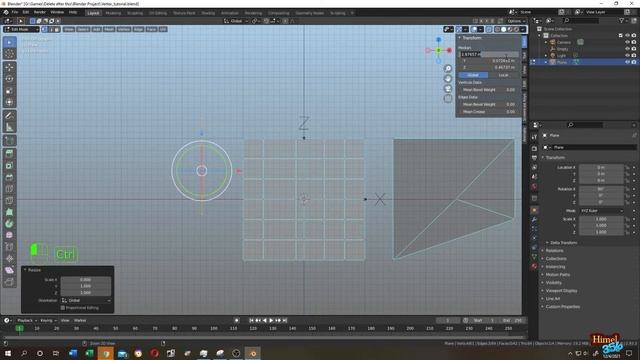Screen dimensions: 640x360
Task: Open the File menu
Action: click(15, 12)
